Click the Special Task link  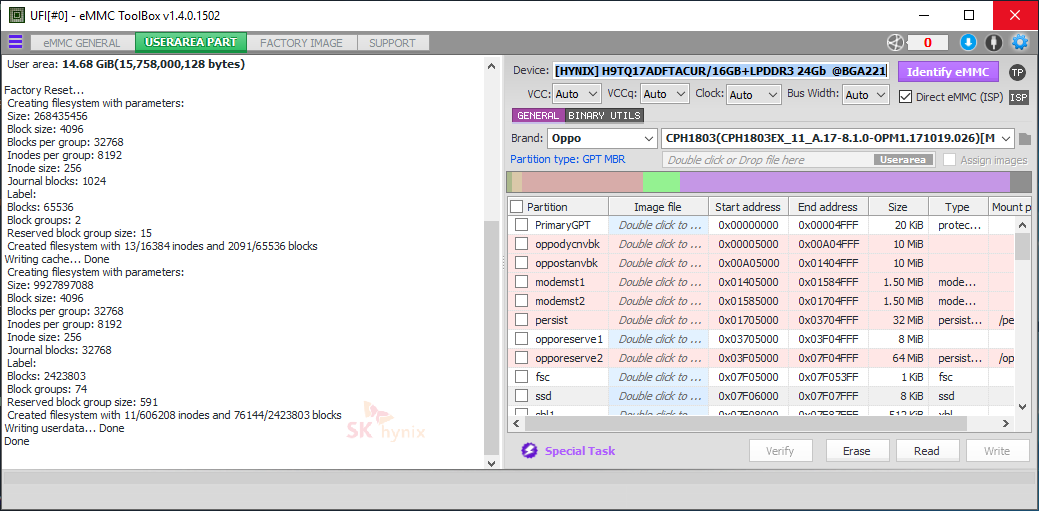coord(580,451)
